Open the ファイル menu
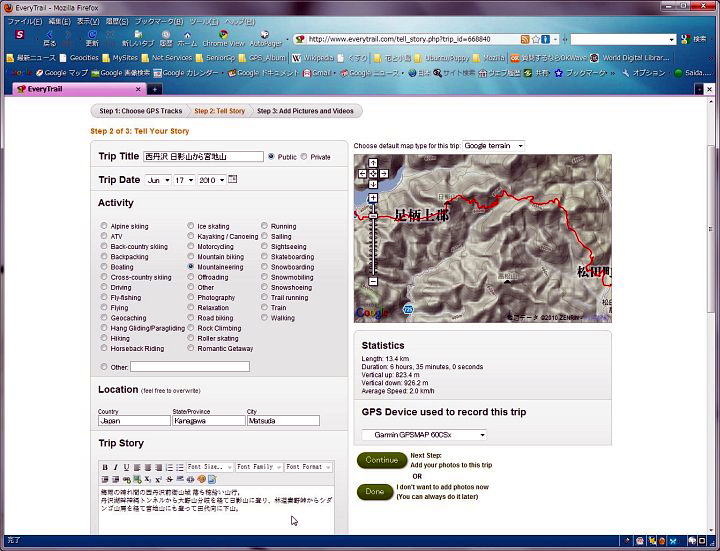Viewport: 720px width, 551px height. click(x=25, y=22)
